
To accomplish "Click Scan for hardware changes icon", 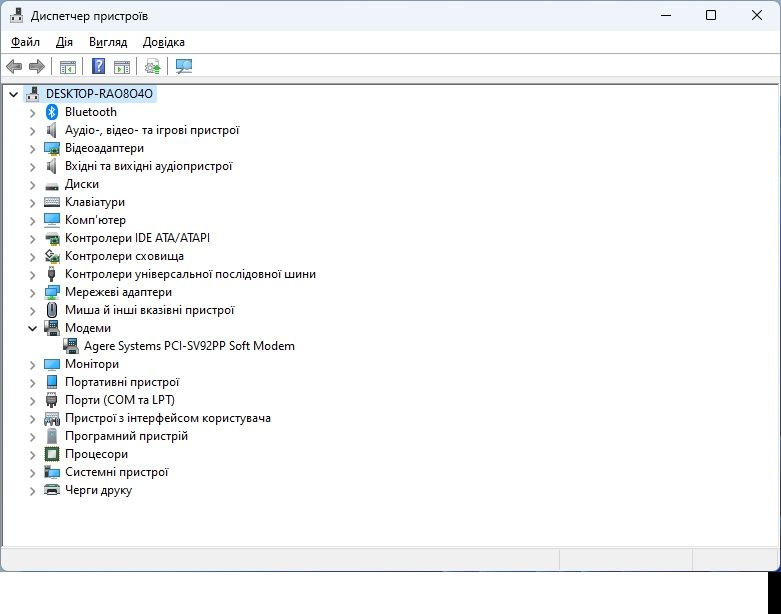I will (184, 66).
